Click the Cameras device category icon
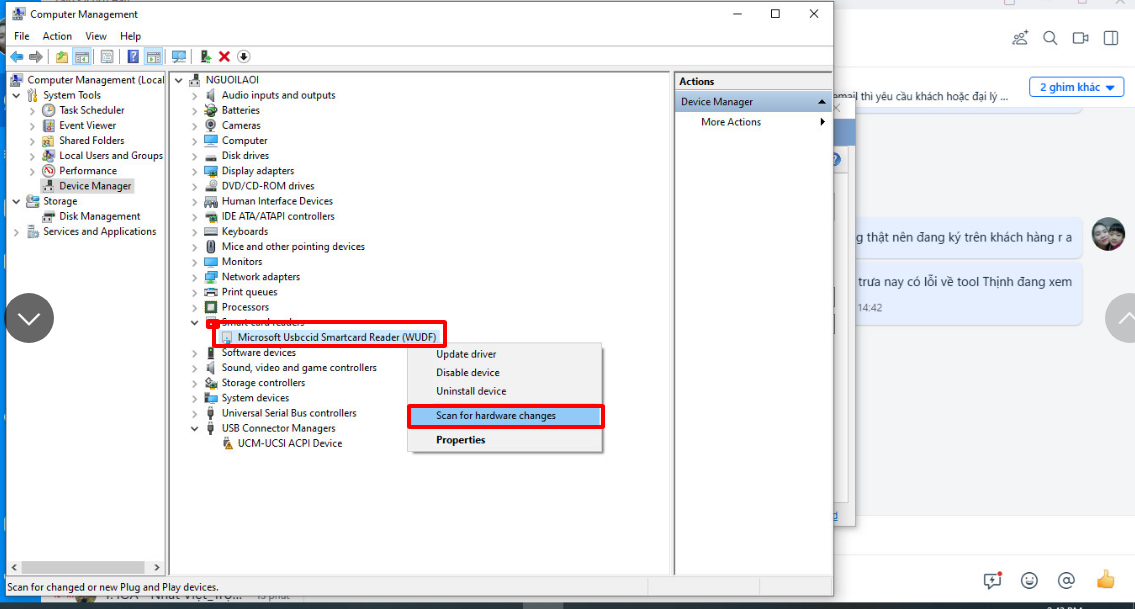1135x609 pixels. click(x=211, y=125)
